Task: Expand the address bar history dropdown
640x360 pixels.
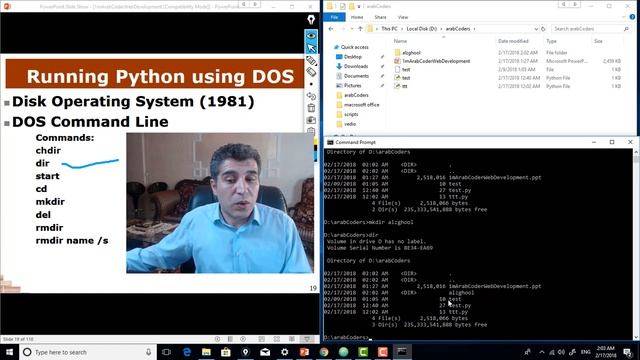Action: point(536,29)
